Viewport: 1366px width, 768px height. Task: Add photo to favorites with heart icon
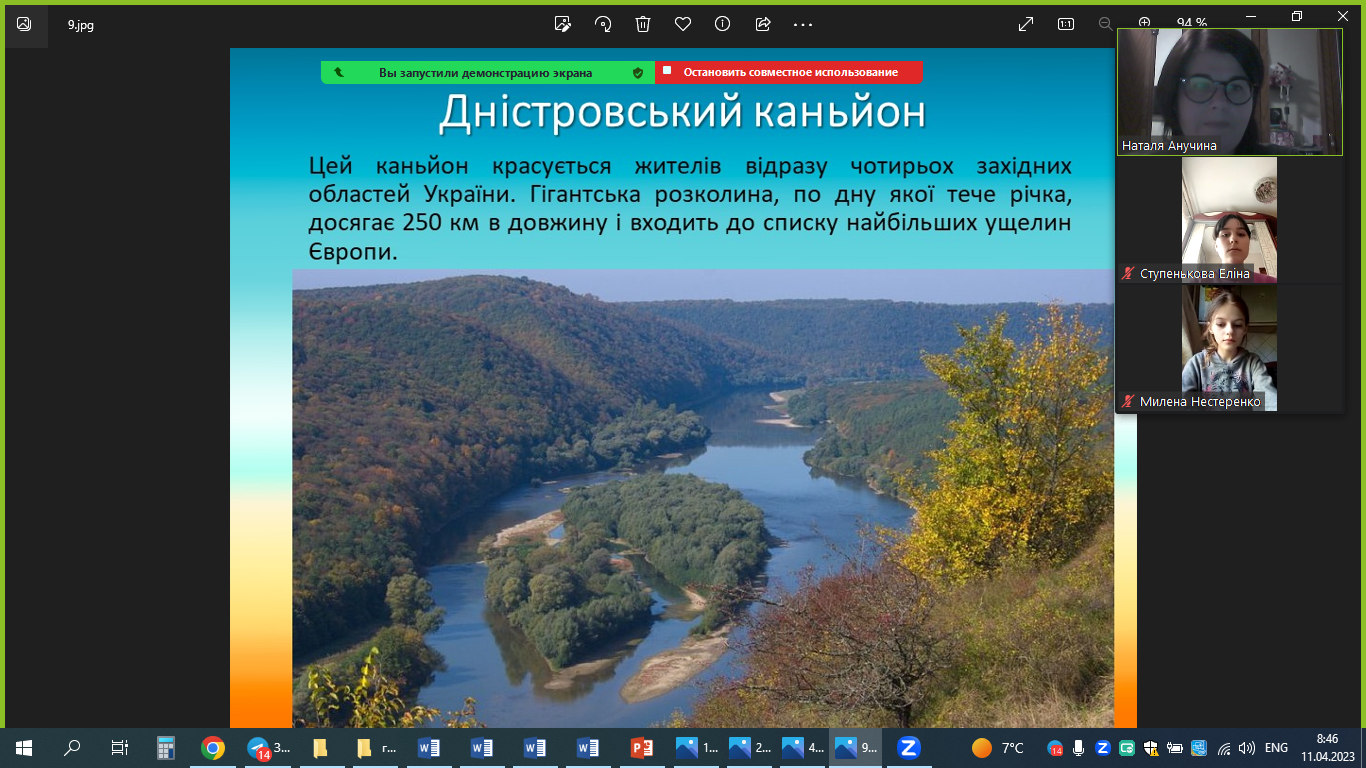tap(683, 24)
